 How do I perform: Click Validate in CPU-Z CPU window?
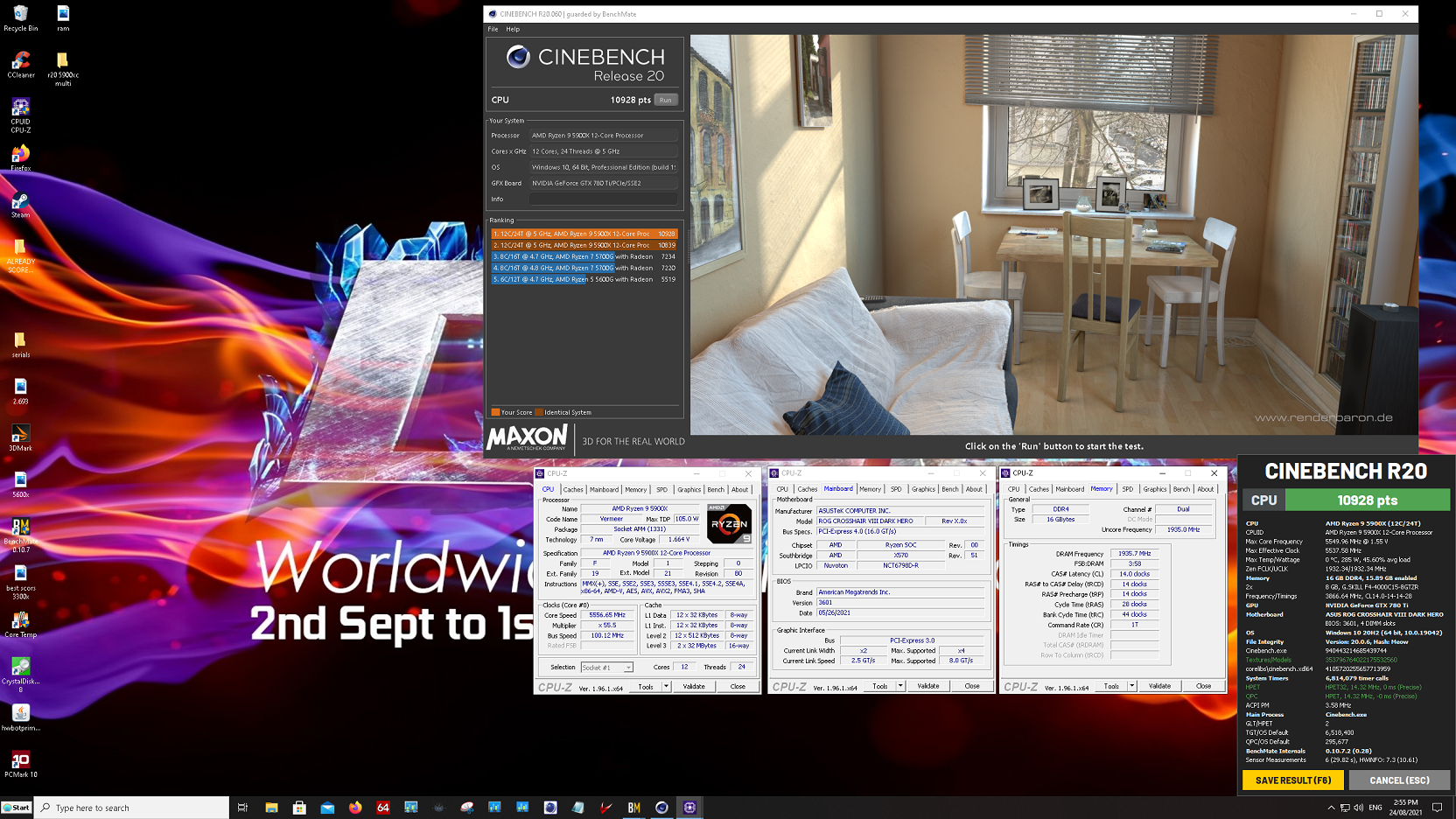click(x=694, y=687)
